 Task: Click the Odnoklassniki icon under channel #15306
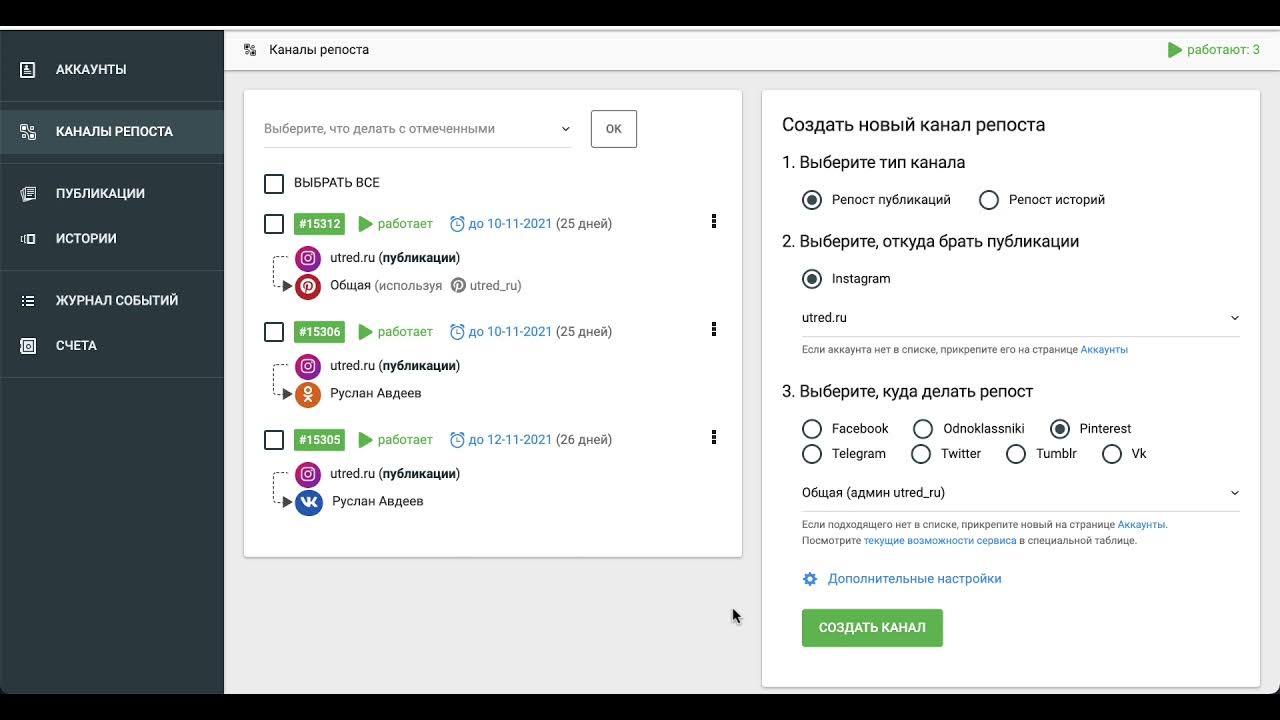(x=308, y=394)
